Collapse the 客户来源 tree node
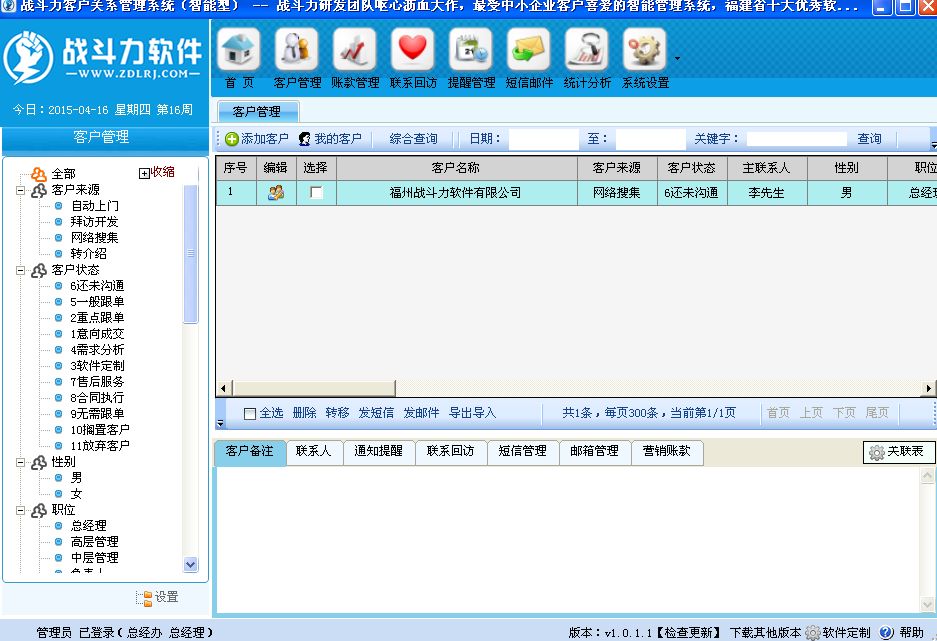The height and width of the screenshot is (641, 937). (21, 191)
